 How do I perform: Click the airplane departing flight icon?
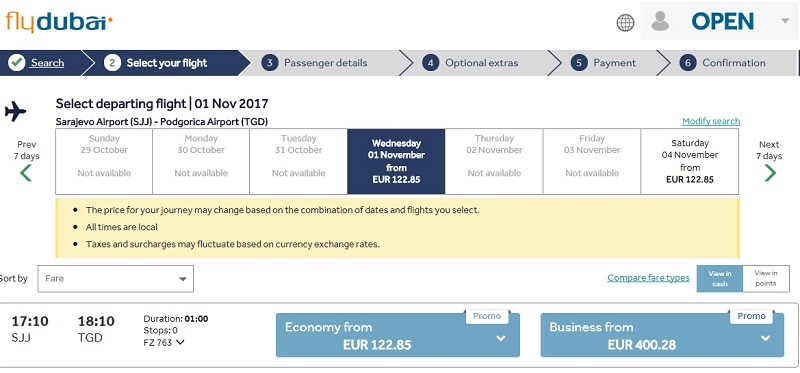(15, 111)
